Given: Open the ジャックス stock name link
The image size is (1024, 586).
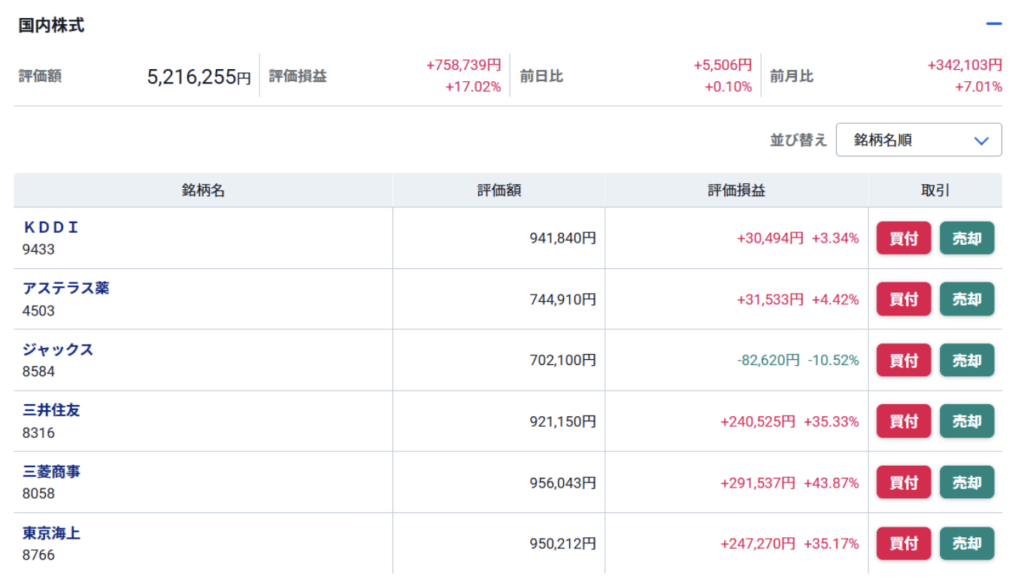Looking at the screenshot, I should (58, 349).
